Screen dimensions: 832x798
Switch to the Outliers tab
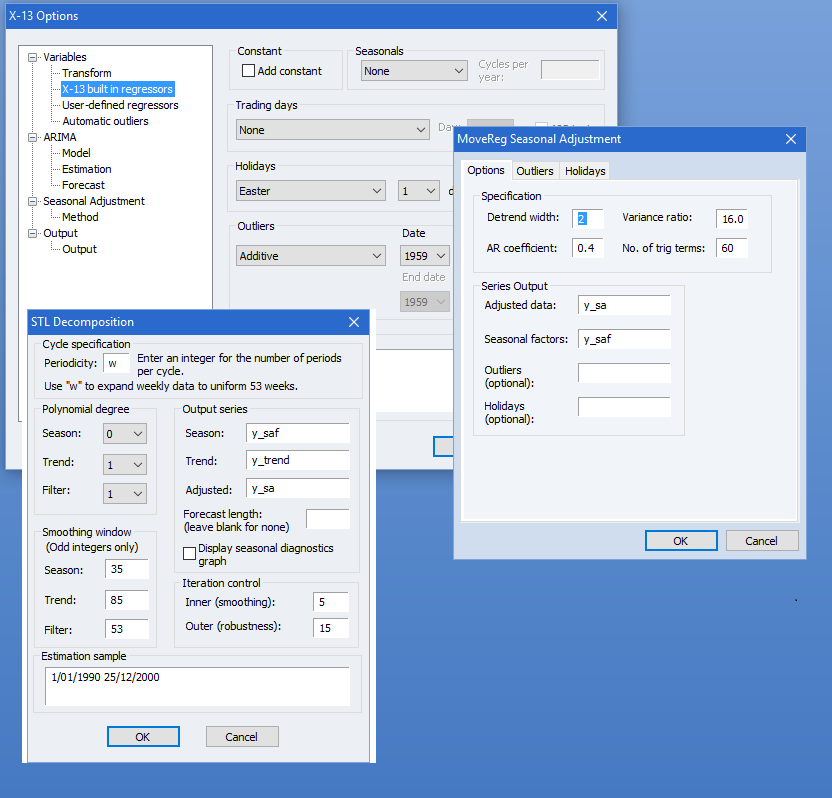pyautogui.click(x=535, y=171)
